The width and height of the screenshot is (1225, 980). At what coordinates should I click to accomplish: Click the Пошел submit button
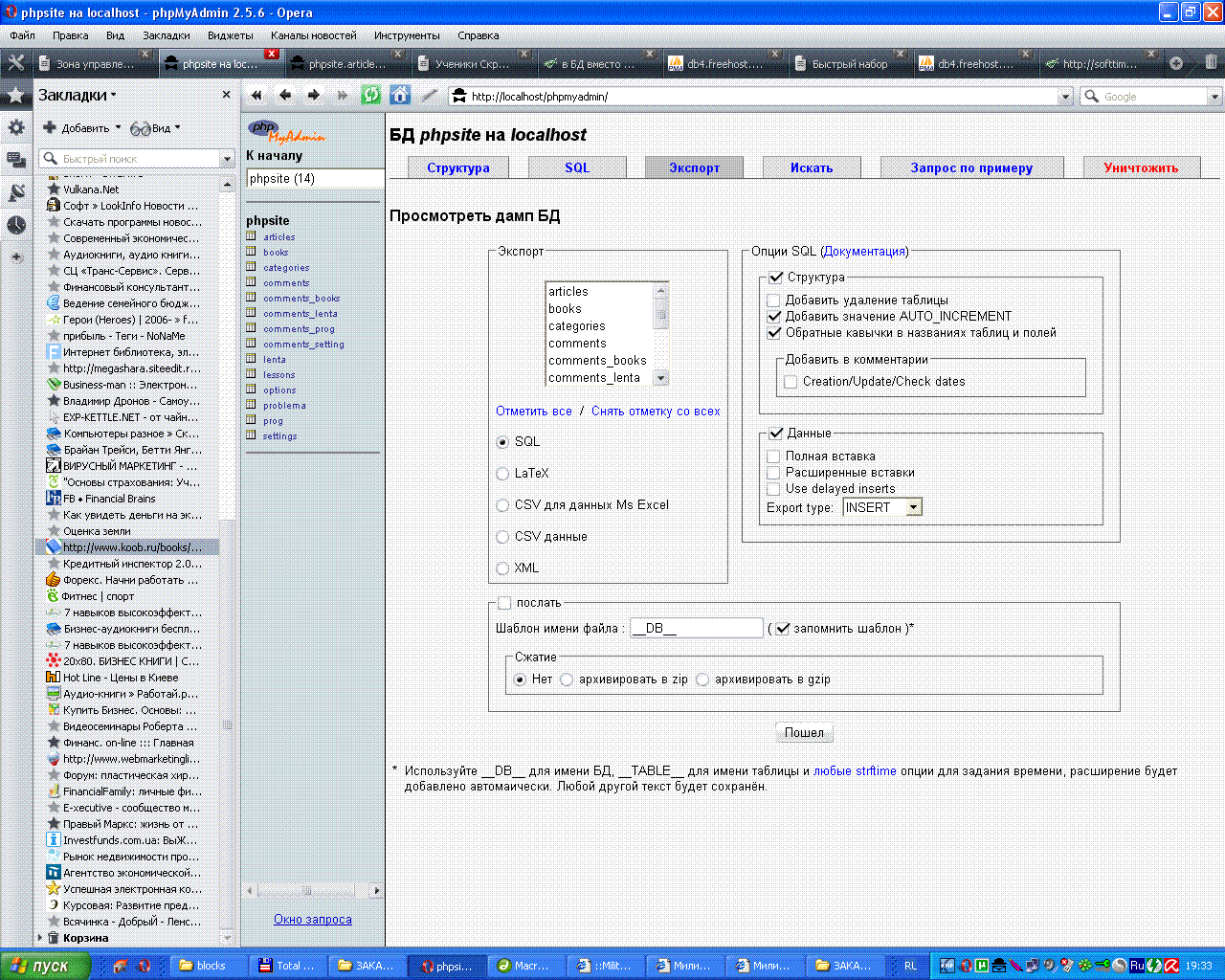pyautogui.click(x=804, y=733)
